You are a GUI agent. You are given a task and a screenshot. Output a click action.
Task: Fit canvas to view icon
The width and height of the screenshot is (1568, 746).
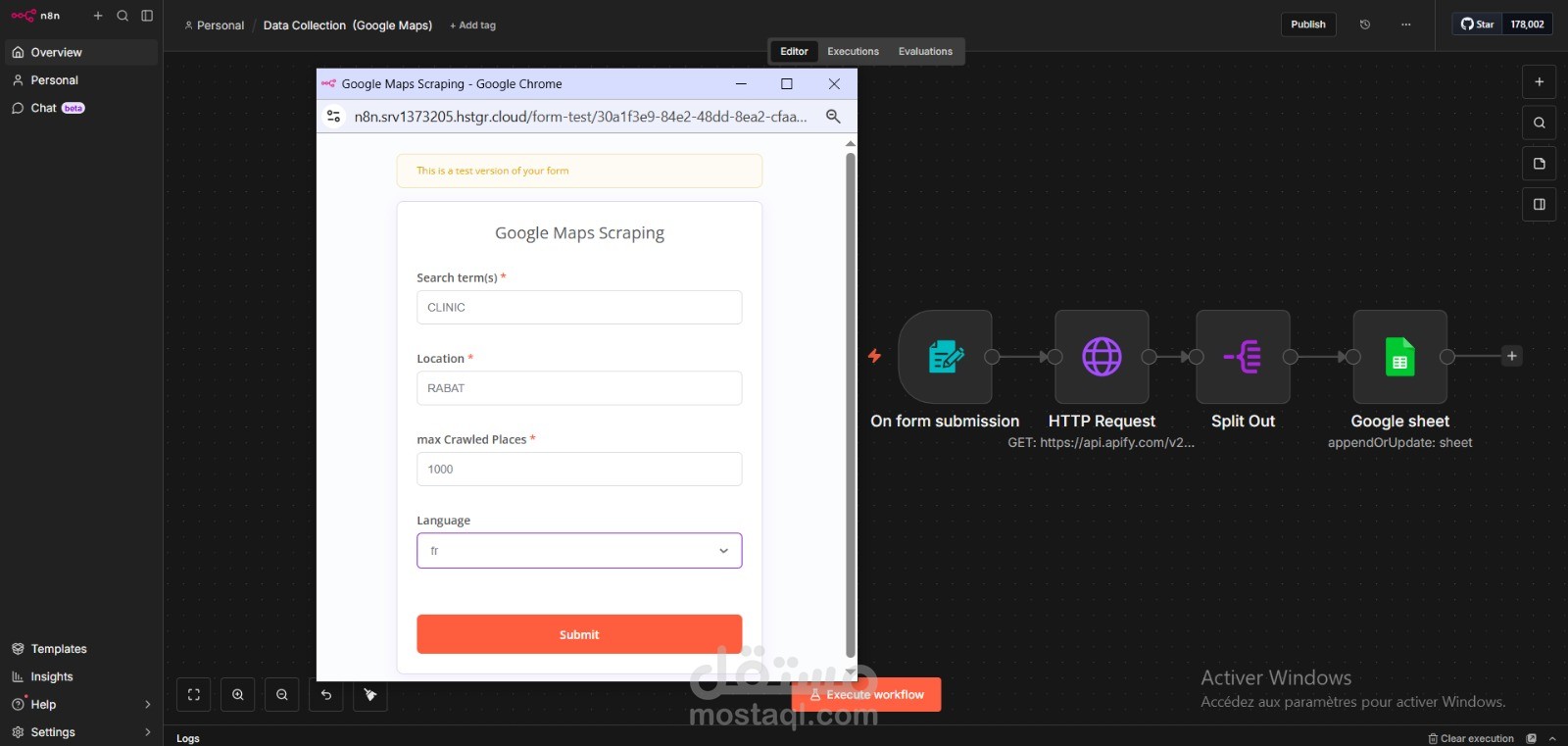click(194, 695)
